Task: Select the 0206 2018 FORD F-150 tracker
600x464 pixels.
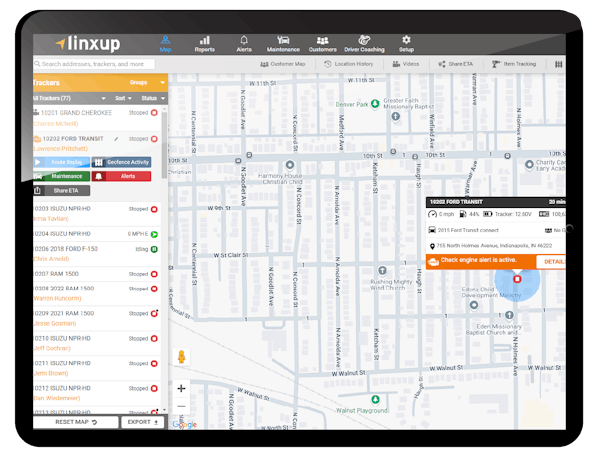Action: click(97, 254)
